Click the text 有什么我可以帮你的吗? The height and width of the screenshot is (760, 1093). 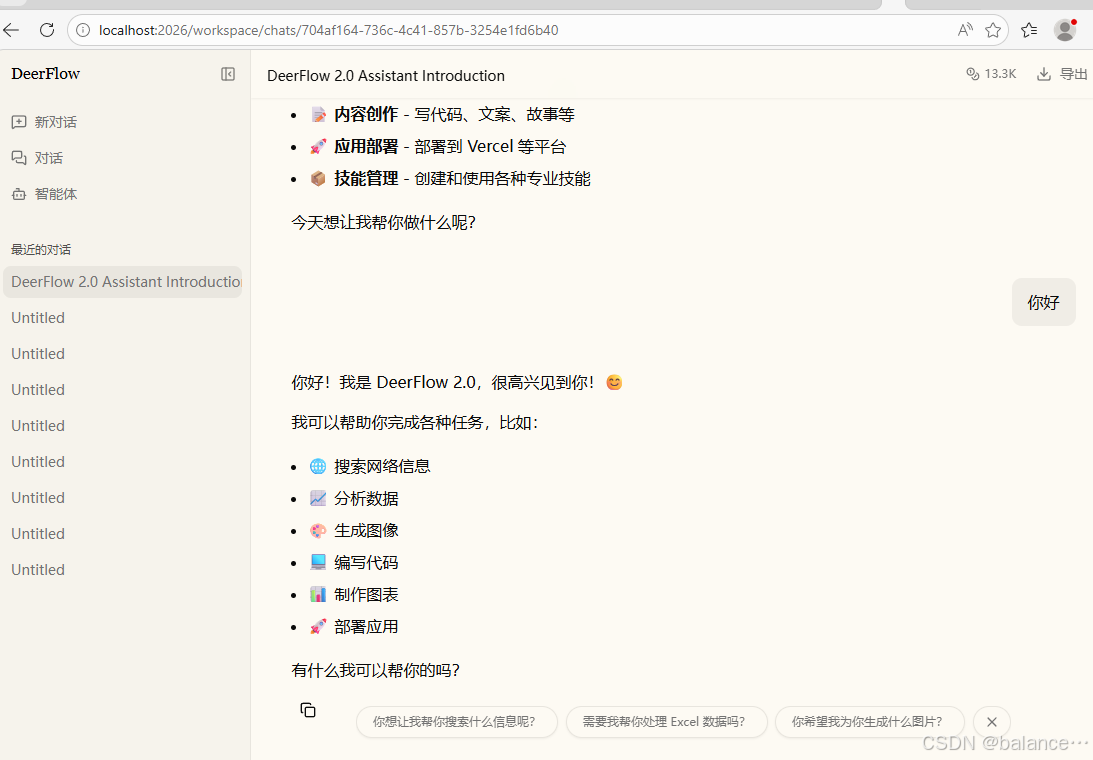(x=376, y=670)
